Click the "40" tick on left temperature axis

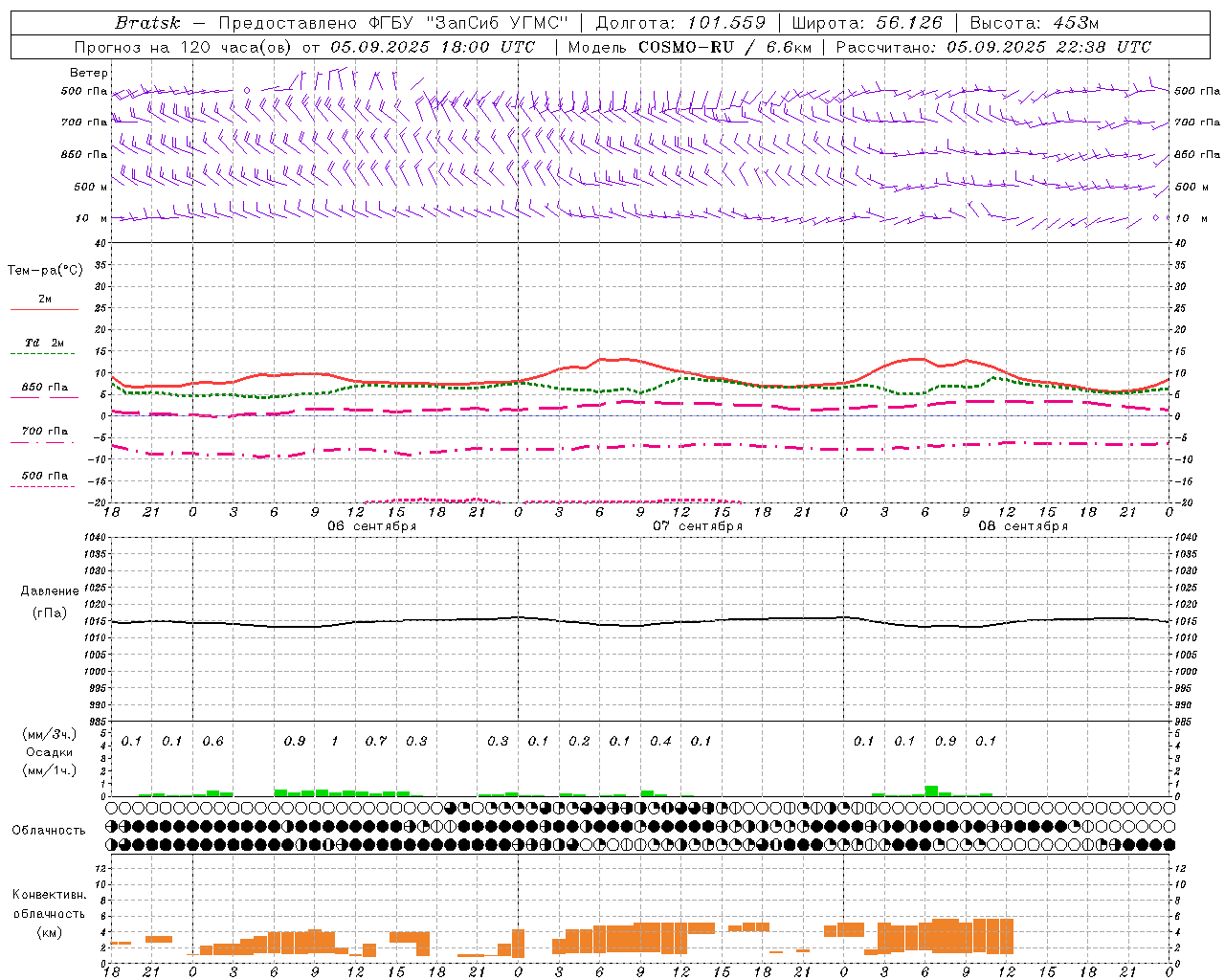(100, 243)
